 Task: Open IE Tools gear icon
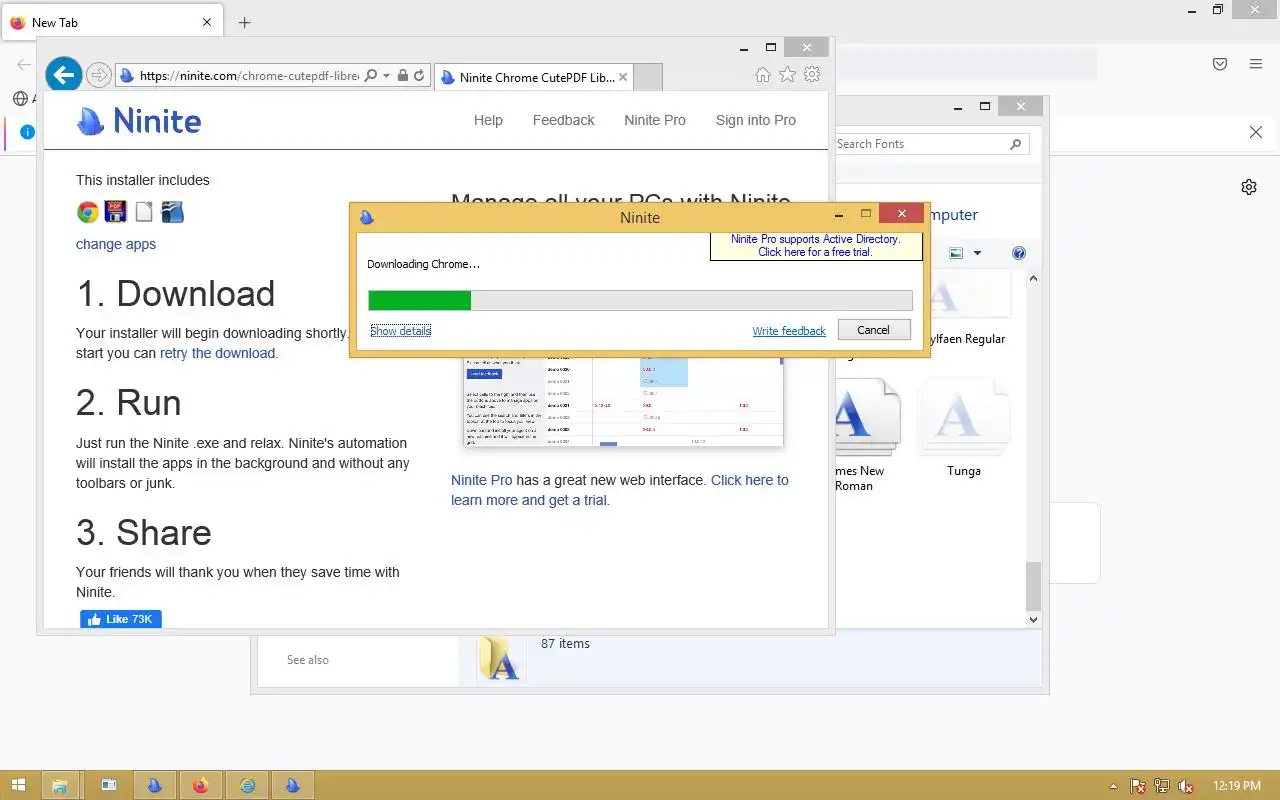(812, 75)
